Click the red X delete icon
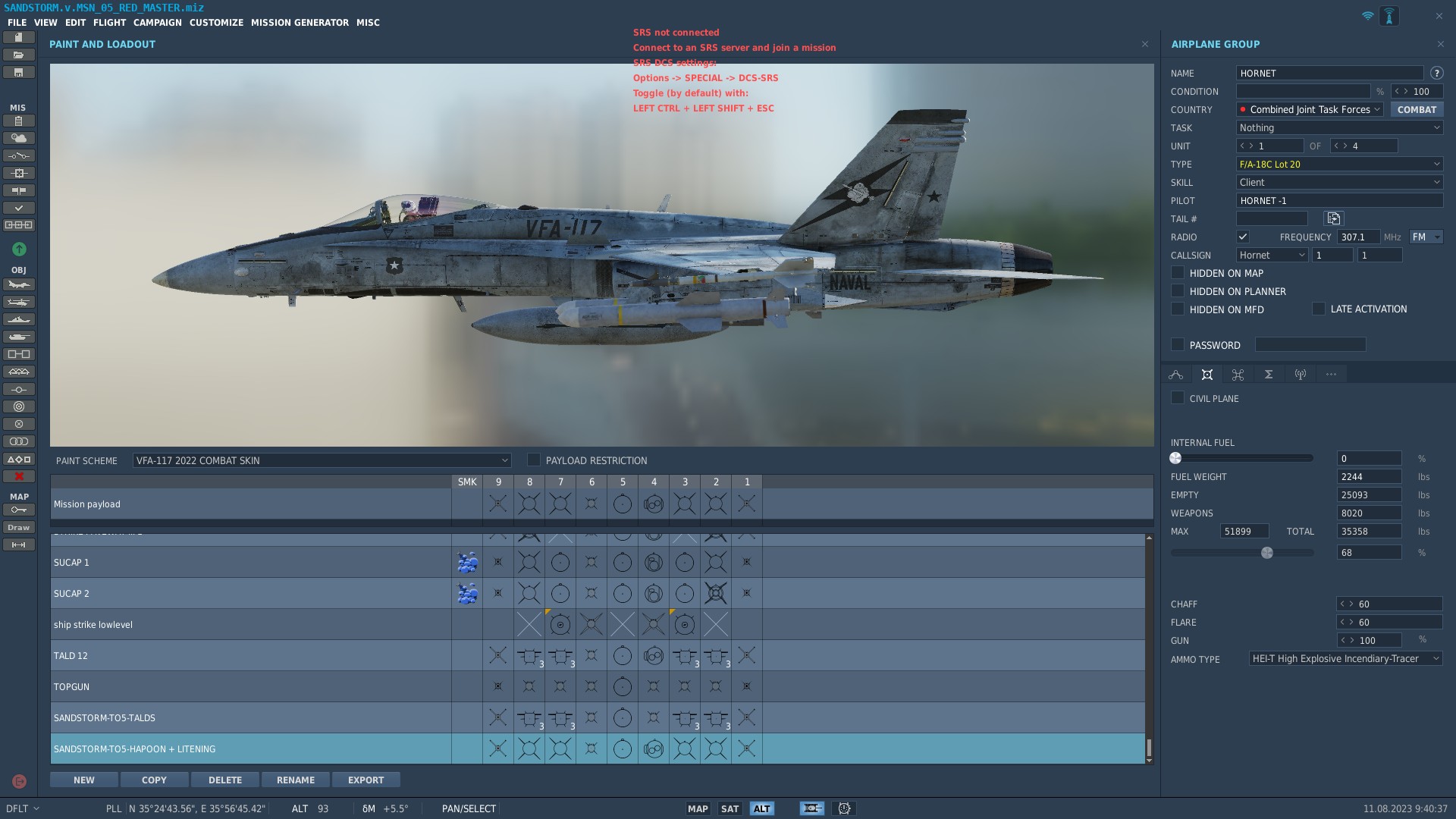This screenshot has width=1456, height=819. tap(19, 476)
